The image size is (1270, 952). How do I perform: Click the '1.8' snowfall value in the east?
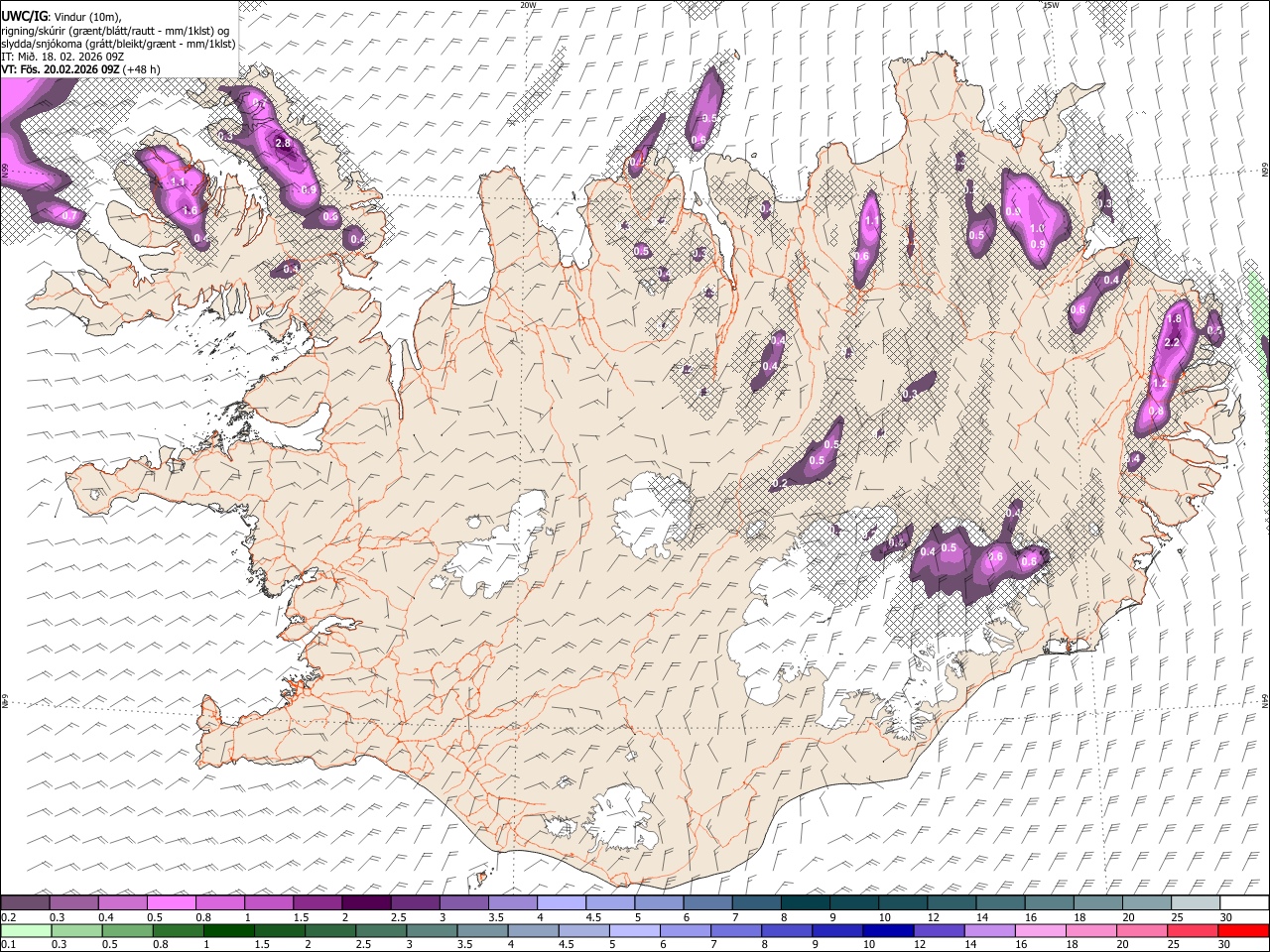(1174, 318)
